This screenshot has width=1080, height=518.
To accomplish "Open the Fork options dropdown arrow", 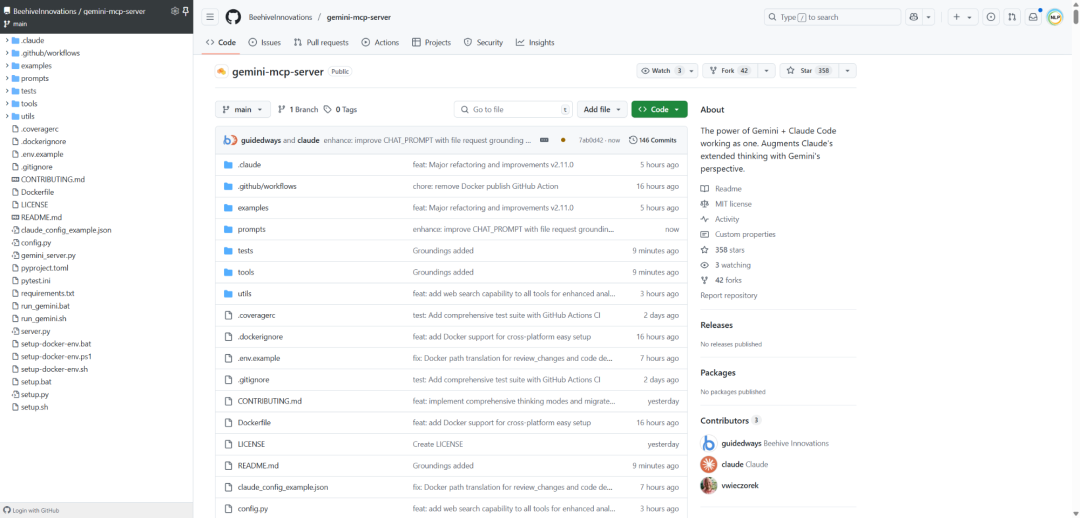I will tap(767, 71).
